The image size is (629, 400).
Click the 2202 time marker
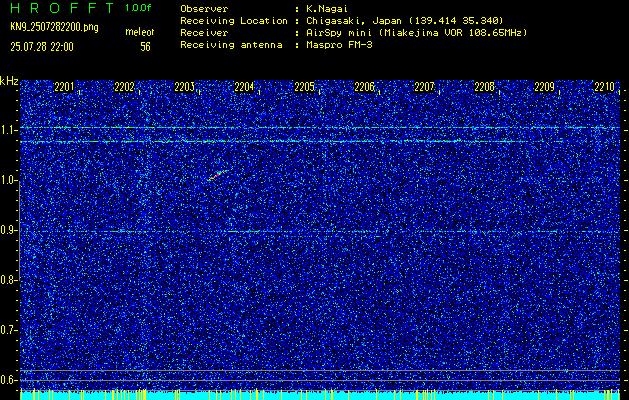124,87
